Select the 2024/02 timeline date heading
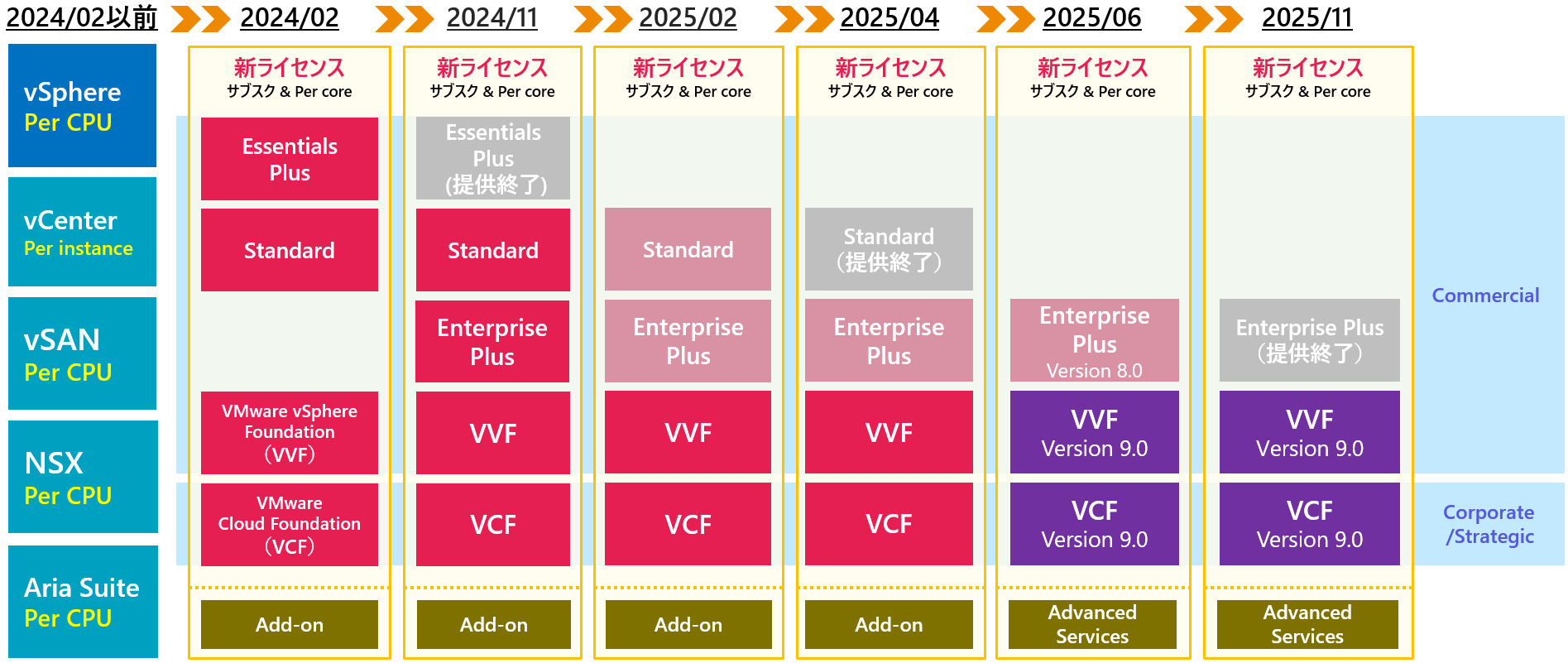Screen dimensions: 1568x668 pyautogui.click(x=290, y=18)
